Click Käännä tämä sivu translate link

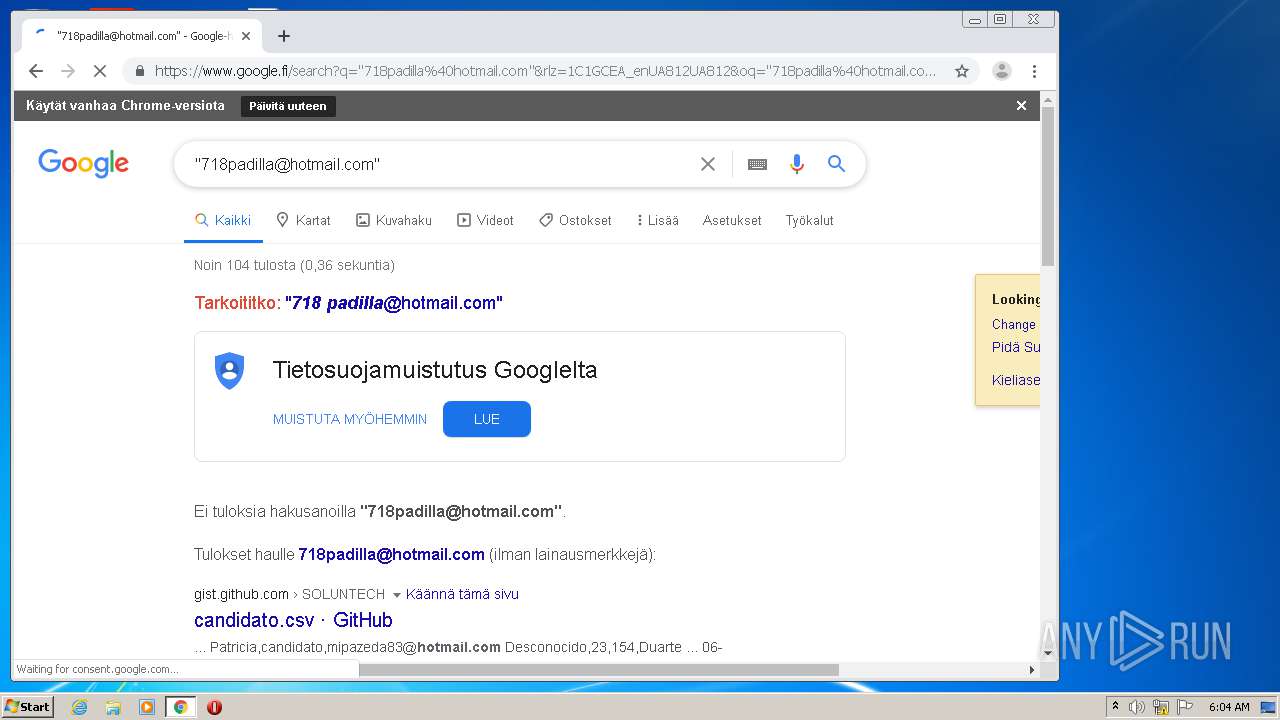click(x=462, y=594)
